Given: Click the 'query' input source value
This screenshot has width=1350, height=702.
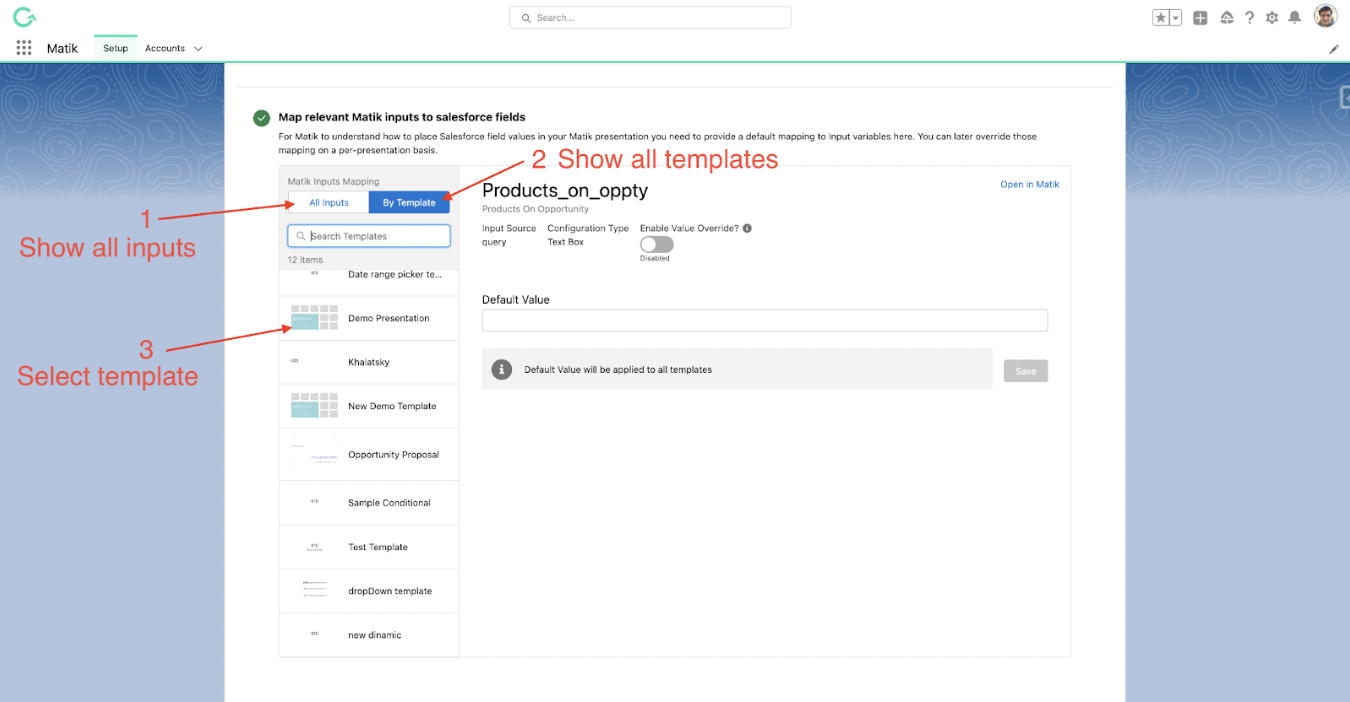Looking at the screenshot, I should (x=494, y=242).
